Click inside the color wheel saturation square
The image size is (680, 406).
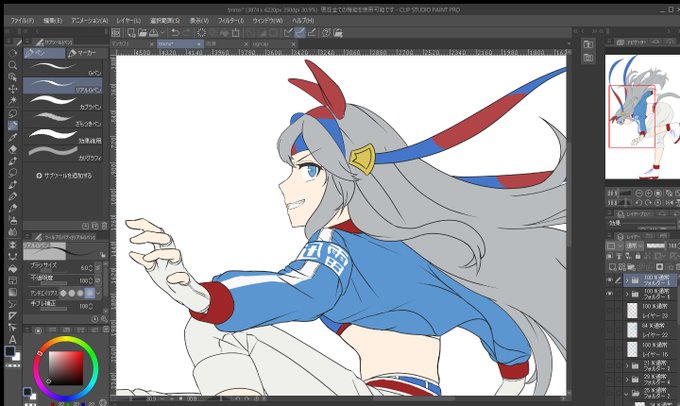click(x=65, y=368)
